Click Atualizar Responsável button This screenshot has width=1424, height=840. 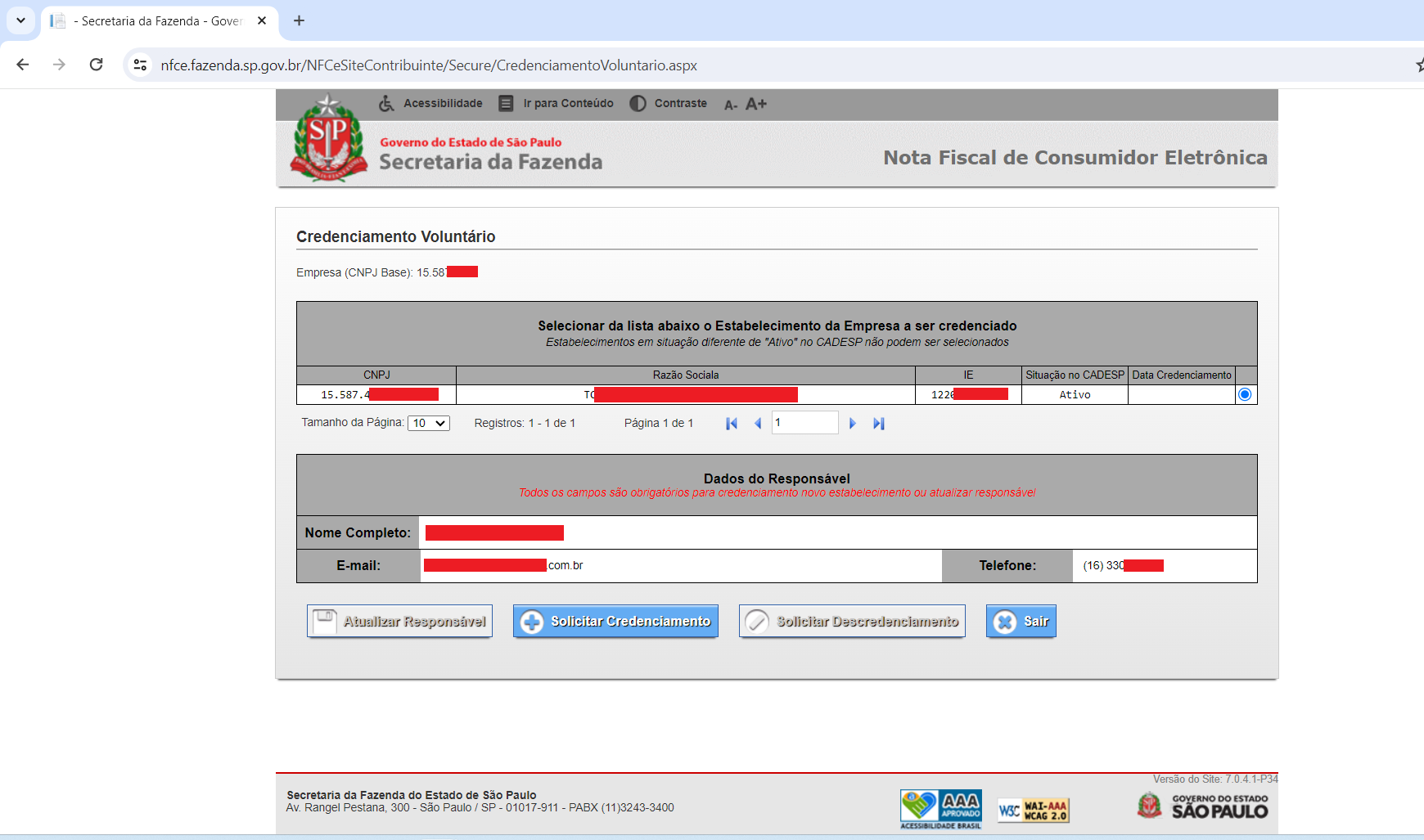pos(400,622)
